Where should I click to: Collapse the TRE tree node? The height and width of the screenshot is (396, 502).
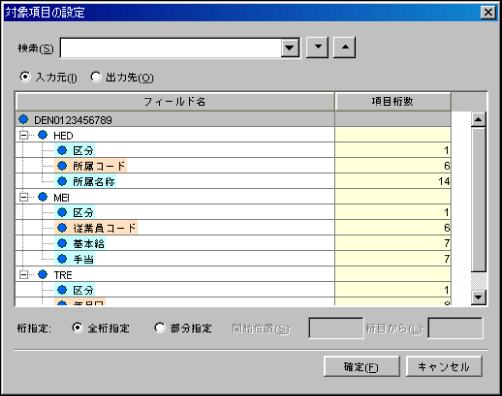pos(24,275)
